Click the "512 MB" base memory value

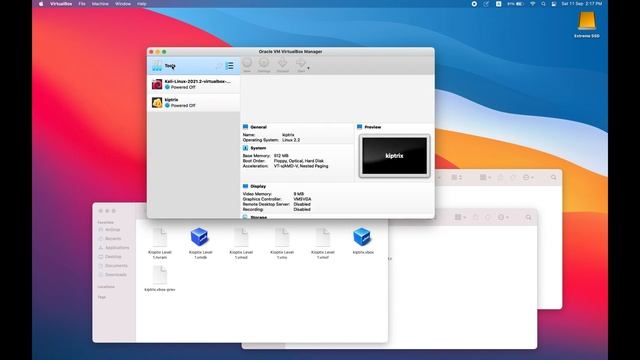click(281, 156)
